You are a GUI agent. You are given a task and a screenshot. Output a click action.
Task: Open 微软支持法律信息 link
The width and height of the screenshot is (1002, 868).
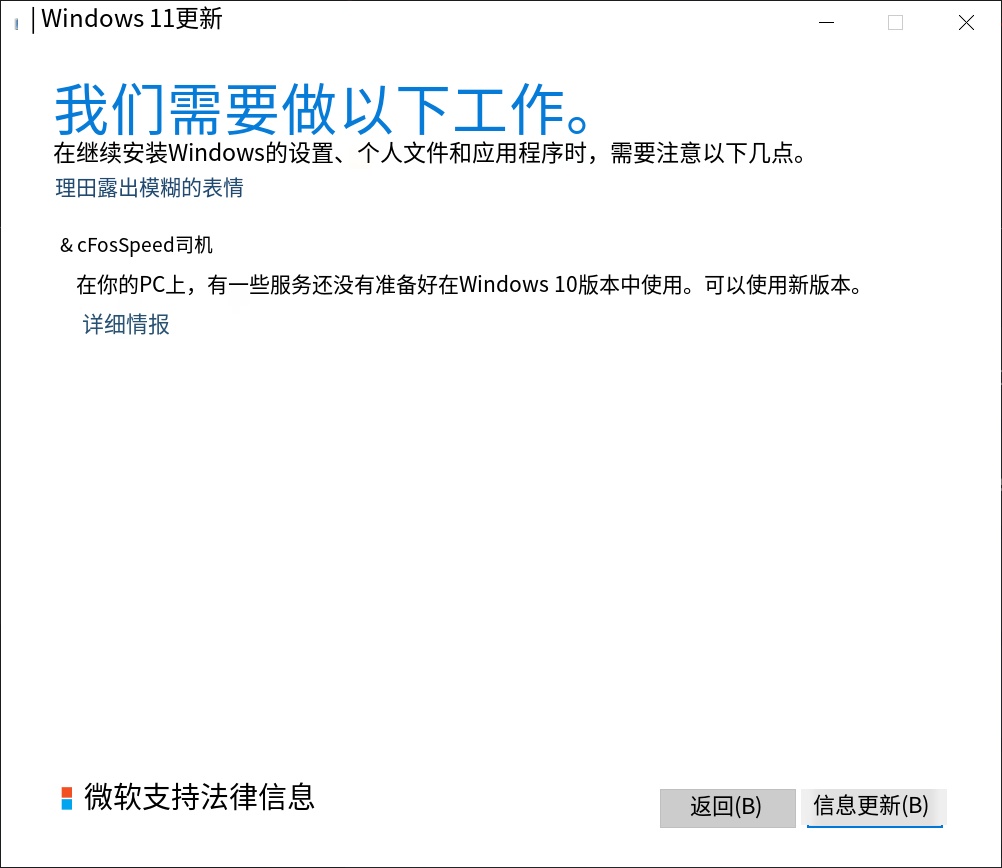point(199,797)
